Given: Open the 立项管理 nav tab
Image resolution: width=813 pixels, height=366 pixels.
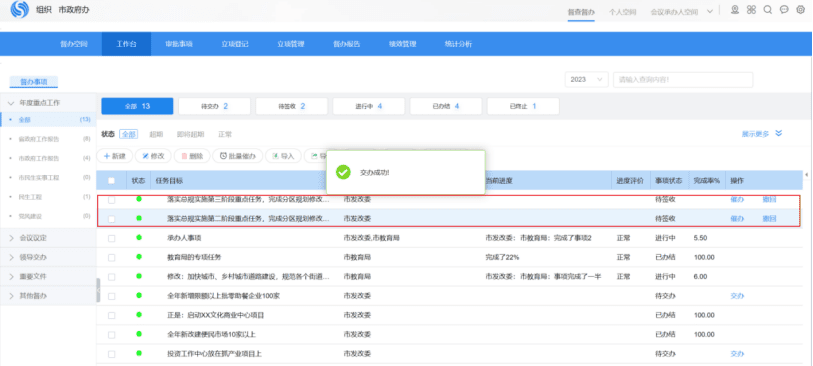Looking at the screenshot, I should tap(291, 44).
